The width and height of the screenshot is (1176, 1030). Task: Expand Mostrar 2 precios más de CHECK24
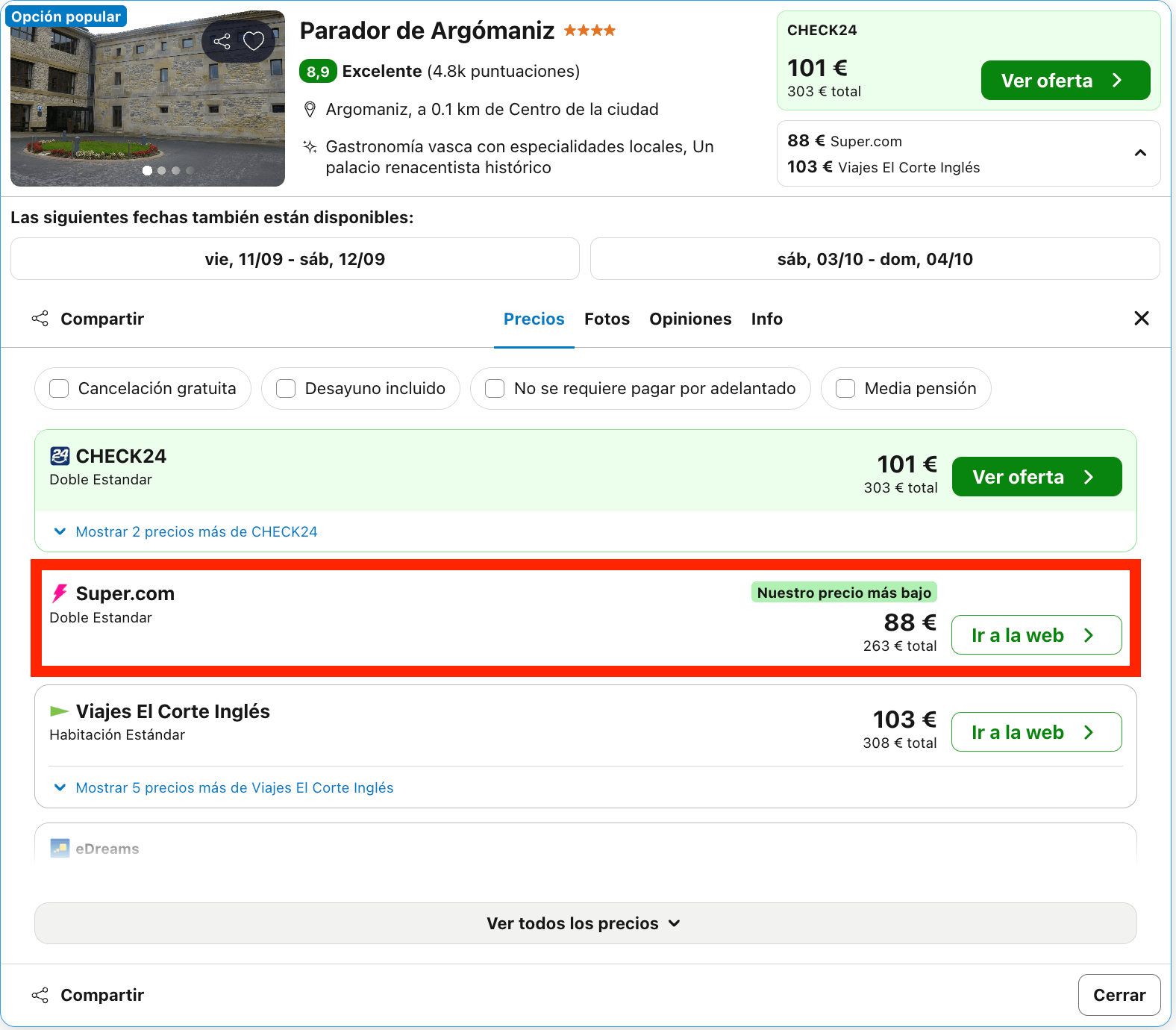(186, 531)
